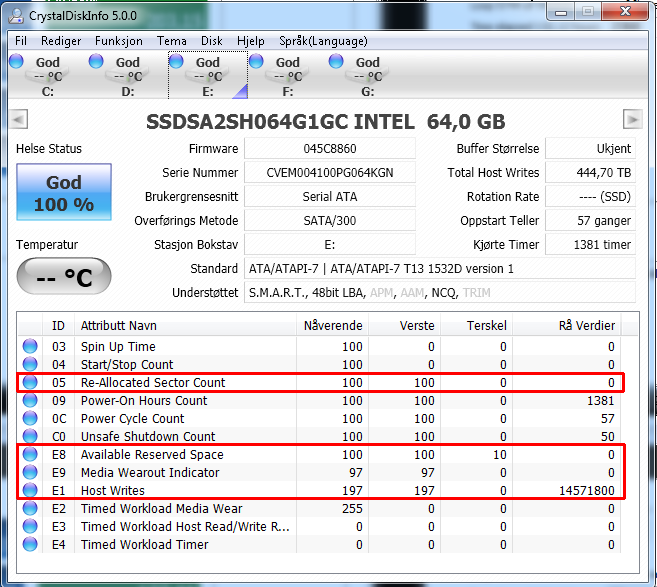
Task: Click status orb for Timed Workload Media Wear
Action: coord(30,508)
